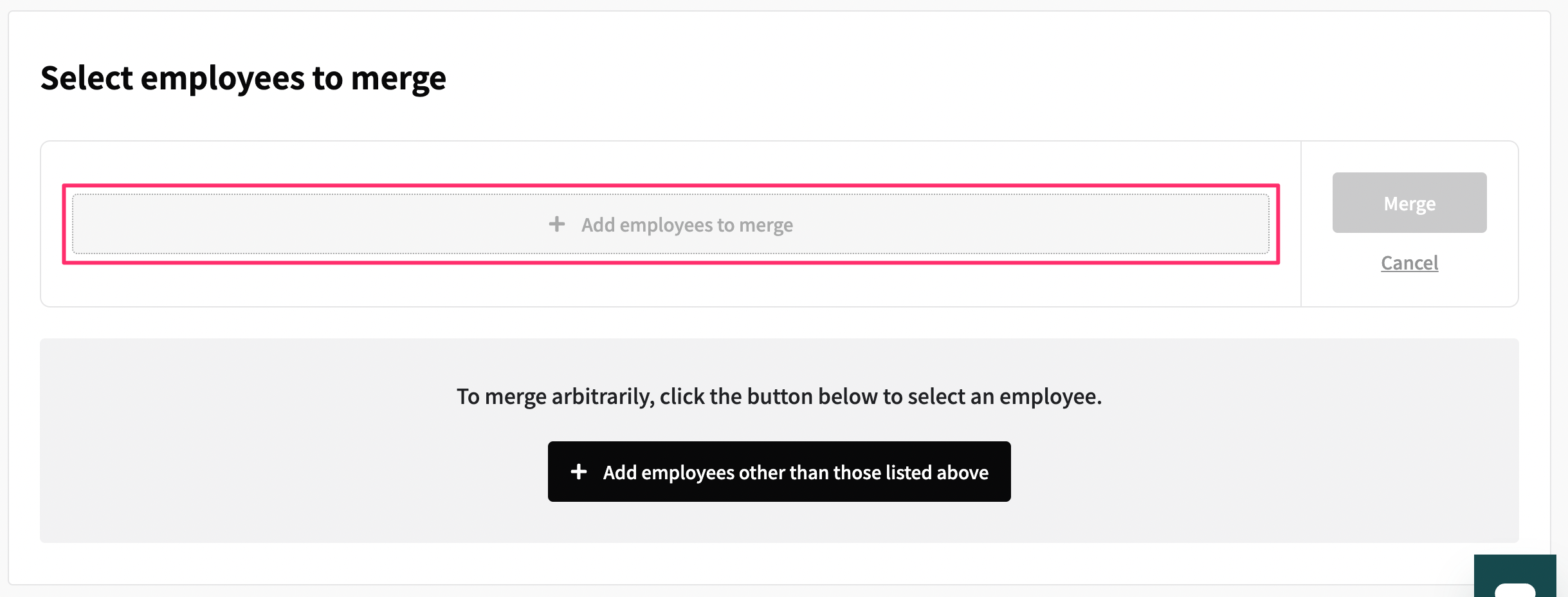This screenshot has width=1568, height=597.
Task: Click the panel containing Merge and Cancel
Action: point(1409,224)
